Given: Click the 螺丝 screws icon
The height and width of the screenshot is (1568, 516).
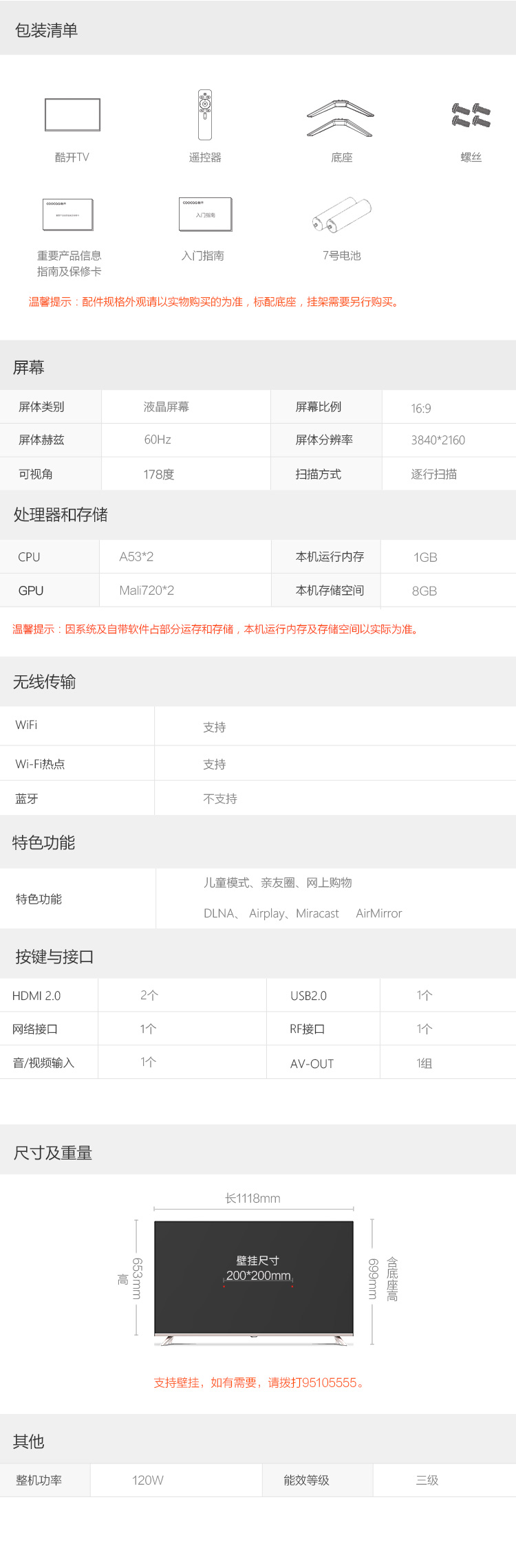Looking at the screenshot, I should tap(471, 116).
